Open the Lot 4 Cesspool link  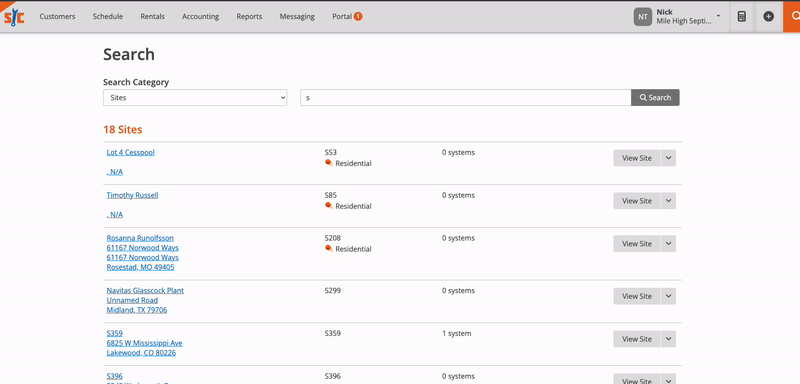click(131, 152)
